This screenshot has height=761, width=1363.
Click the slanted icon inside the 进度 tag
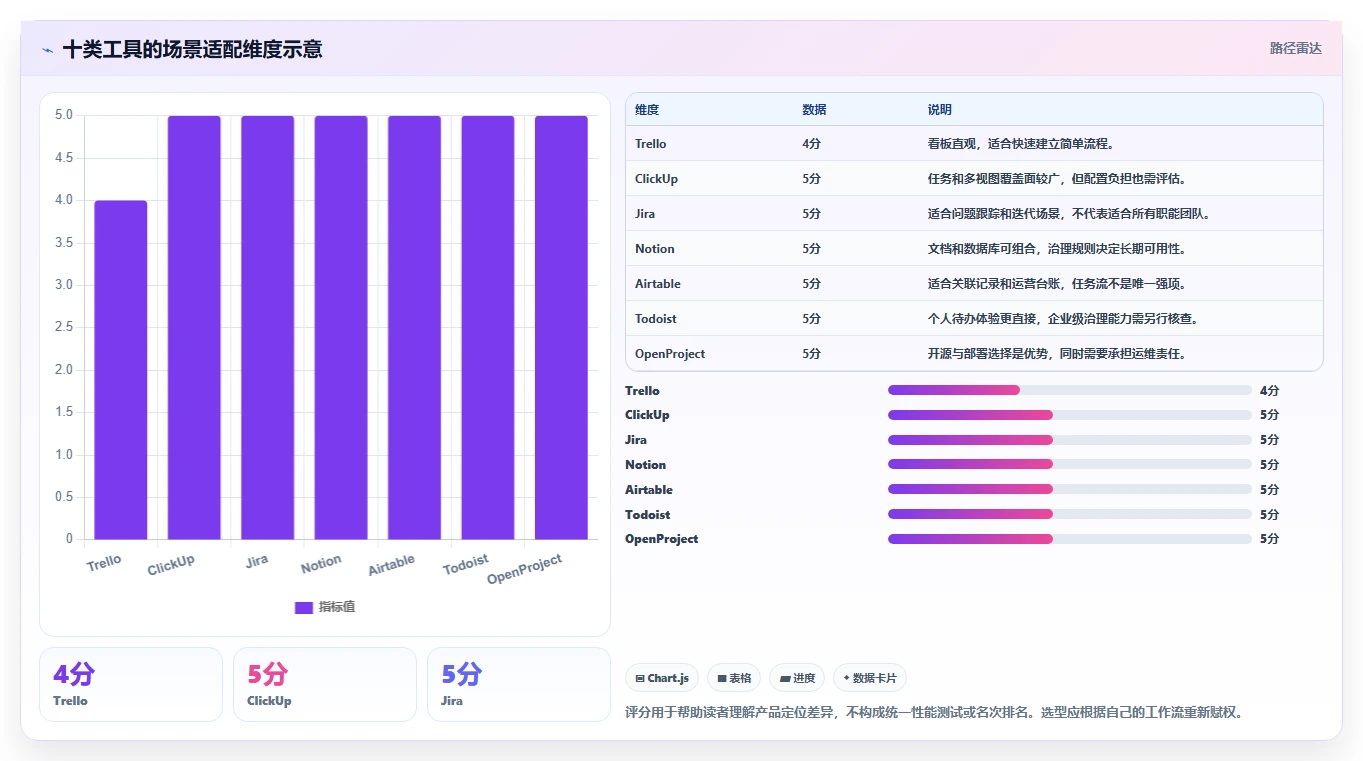point(785,679)
